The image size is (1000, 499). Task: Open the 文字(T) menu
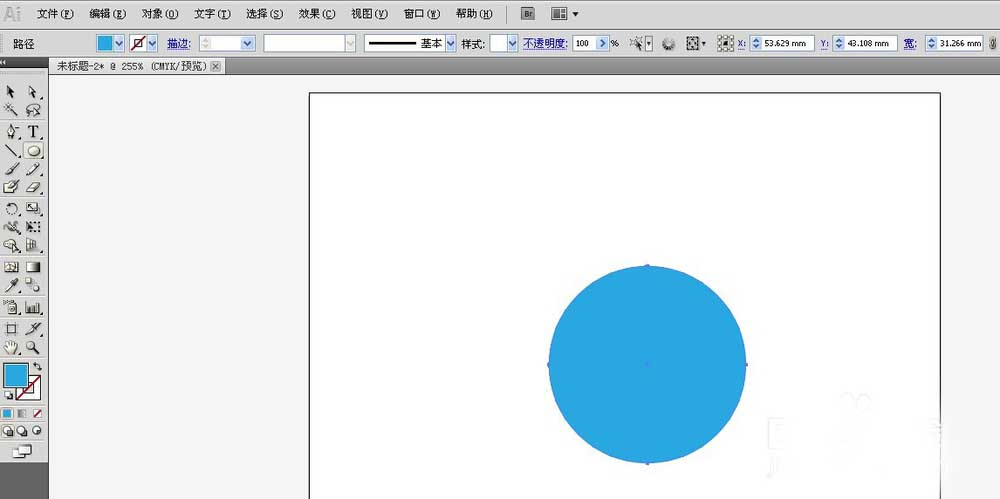click(x=212, y=13)
